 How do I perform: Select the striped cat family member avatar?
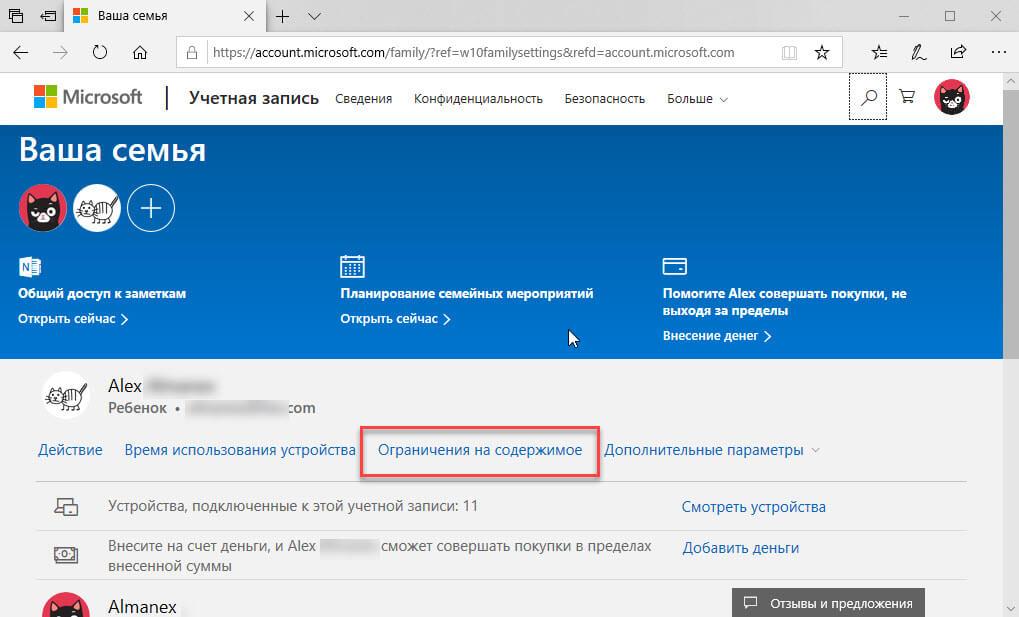[x=97, y=208]
